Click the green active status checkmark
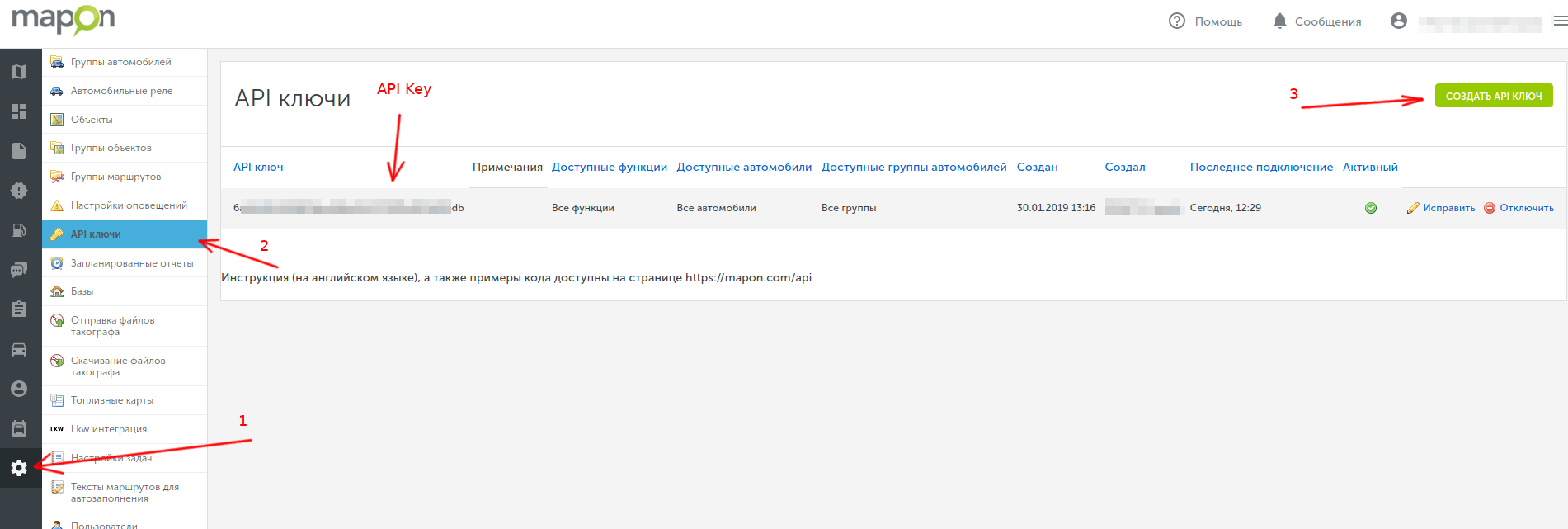The width and height of the screenshot is (1568, 529). tap(1371, 208)
